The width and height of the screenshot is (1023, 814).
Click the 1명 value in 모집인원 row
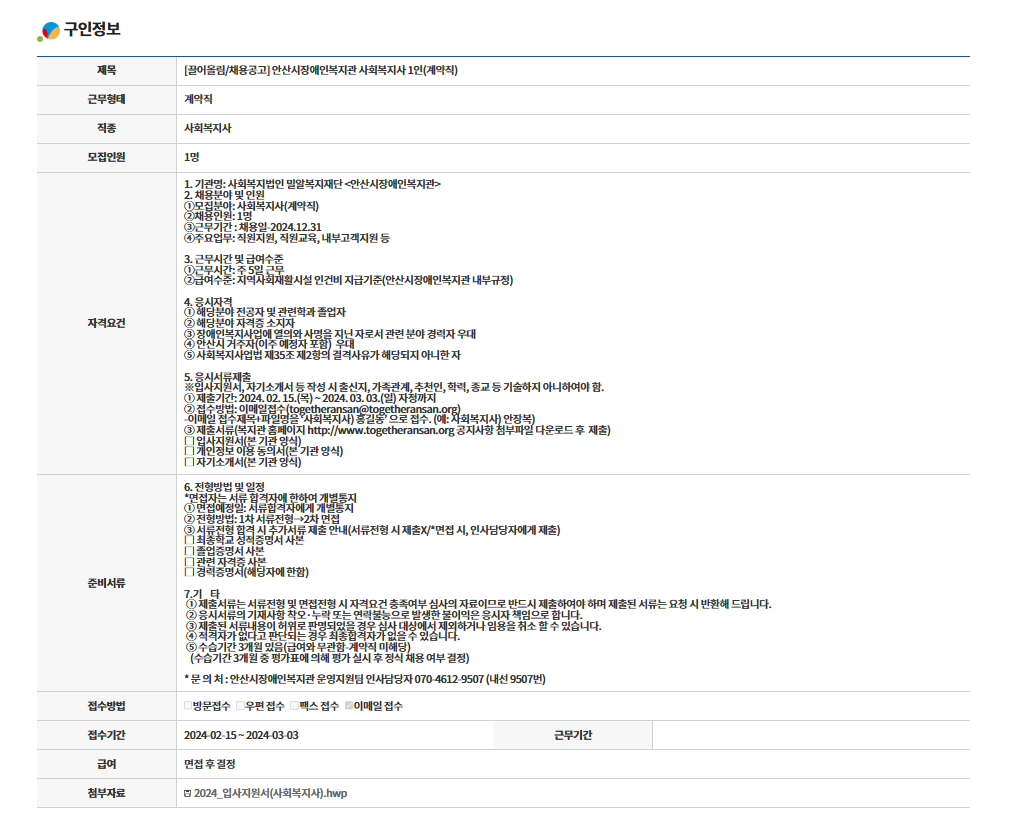[191, 157]
